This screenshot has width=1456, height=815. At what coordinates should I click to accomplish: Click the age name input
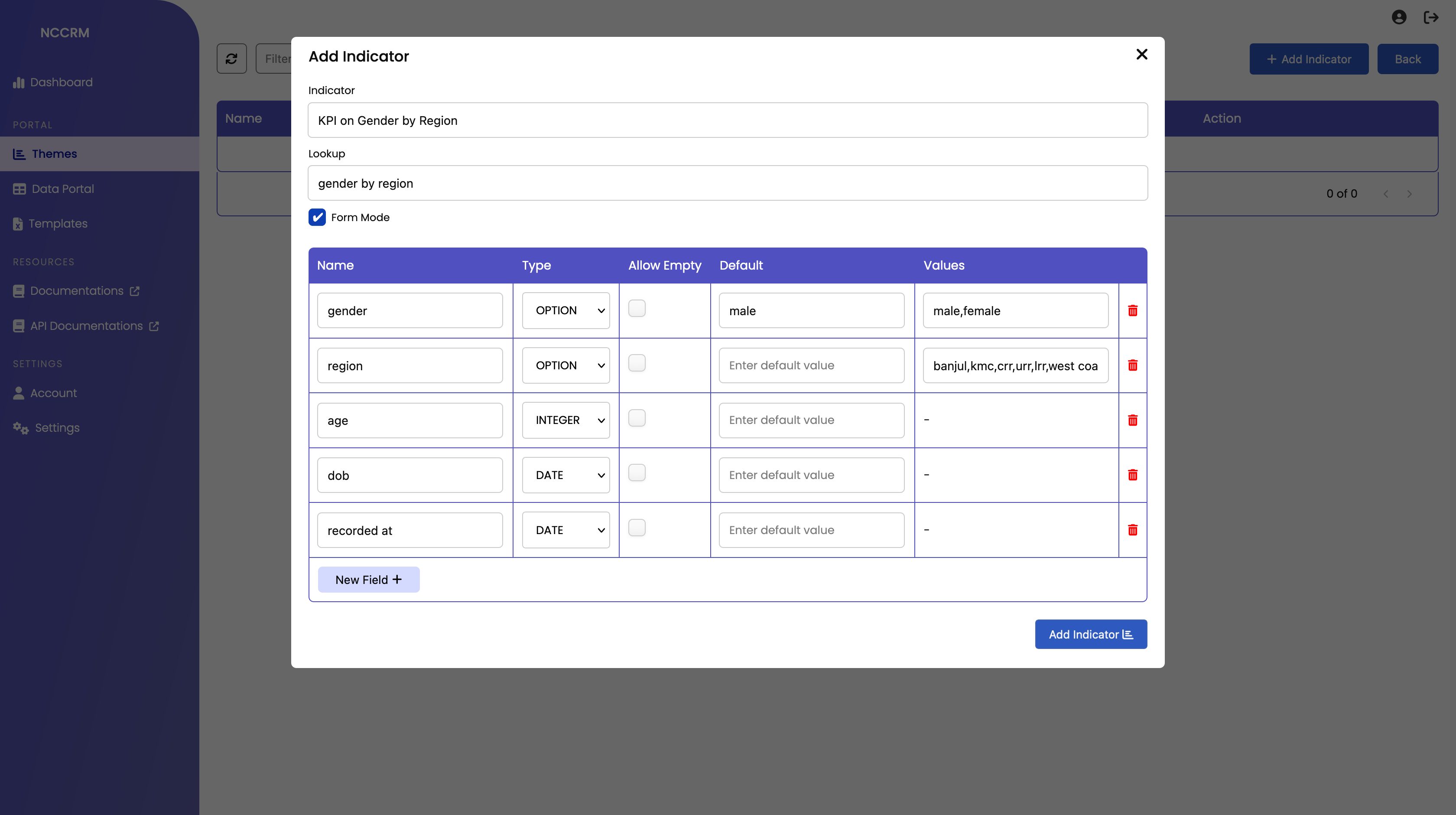tap(410, 420)
